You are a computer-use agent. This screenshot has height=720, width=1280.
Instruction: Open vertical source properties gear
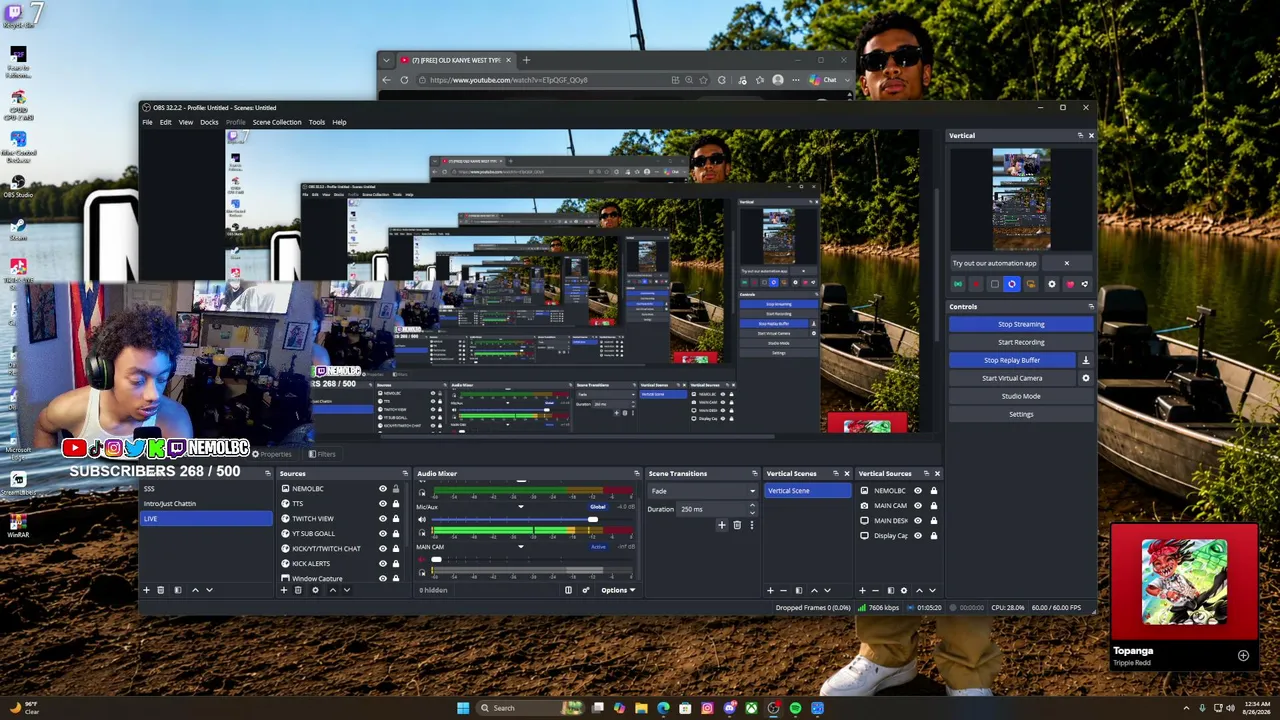click(904, 590)
